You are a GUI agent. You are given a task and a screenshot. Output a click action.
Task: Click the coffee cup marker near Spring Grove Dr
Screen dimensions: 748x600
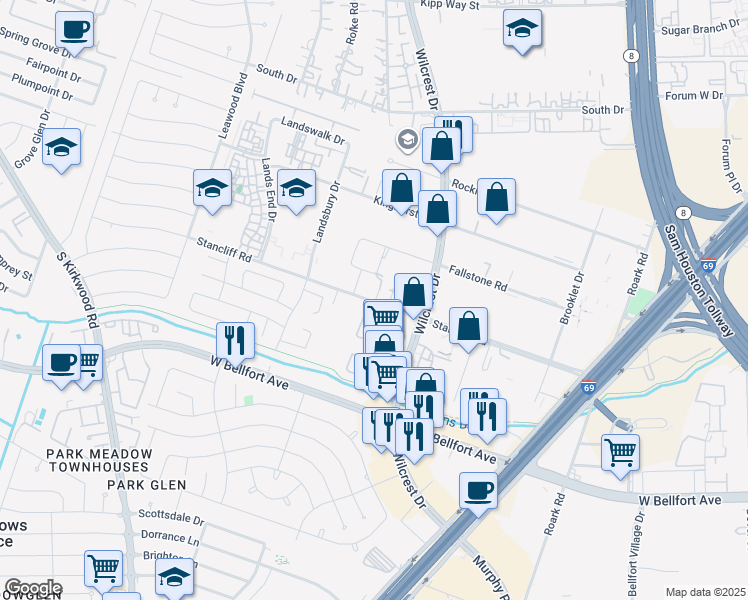pyautogui.click(x=73, y=29)
